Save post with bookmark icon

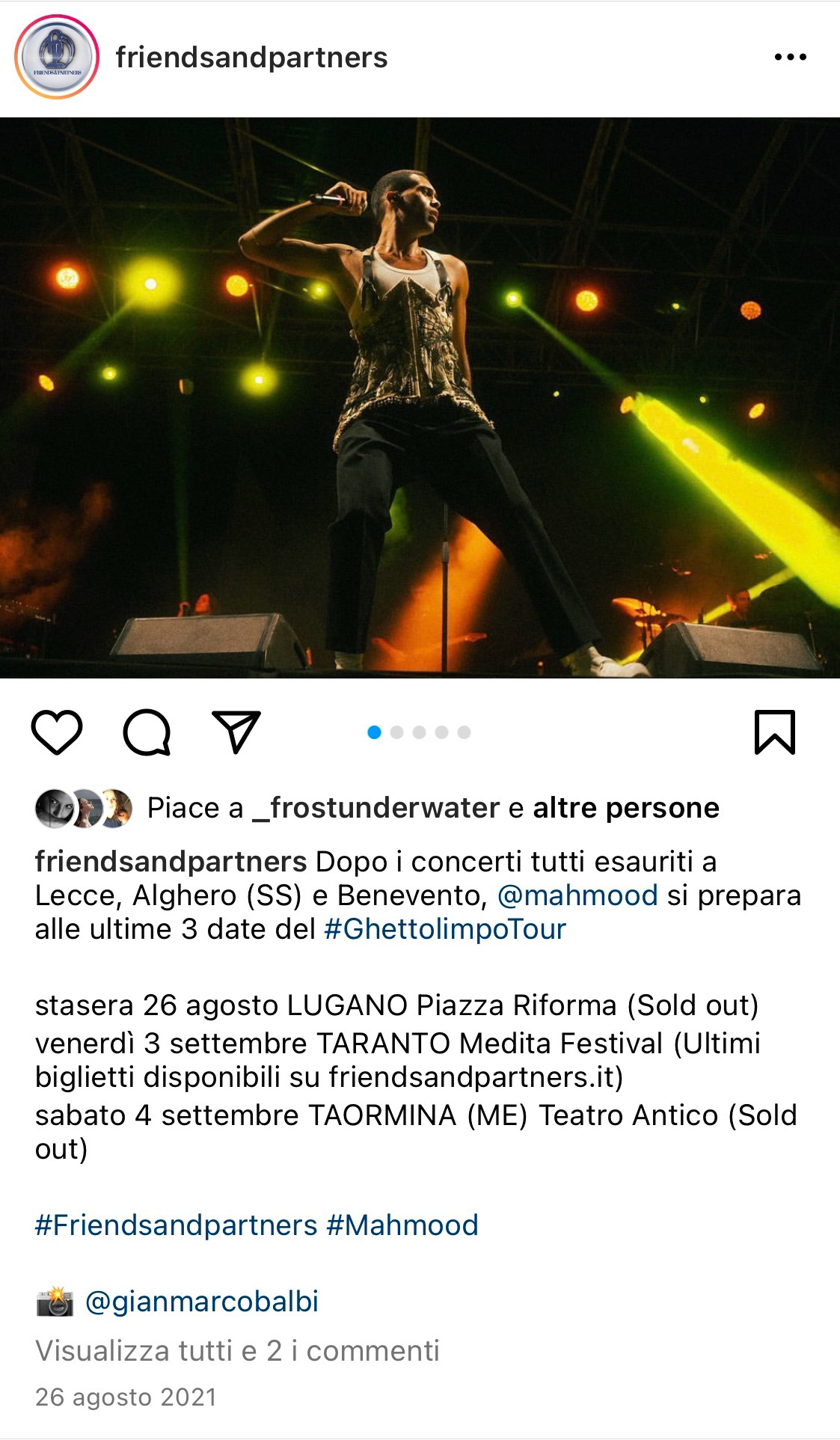[x=775, y=732]
